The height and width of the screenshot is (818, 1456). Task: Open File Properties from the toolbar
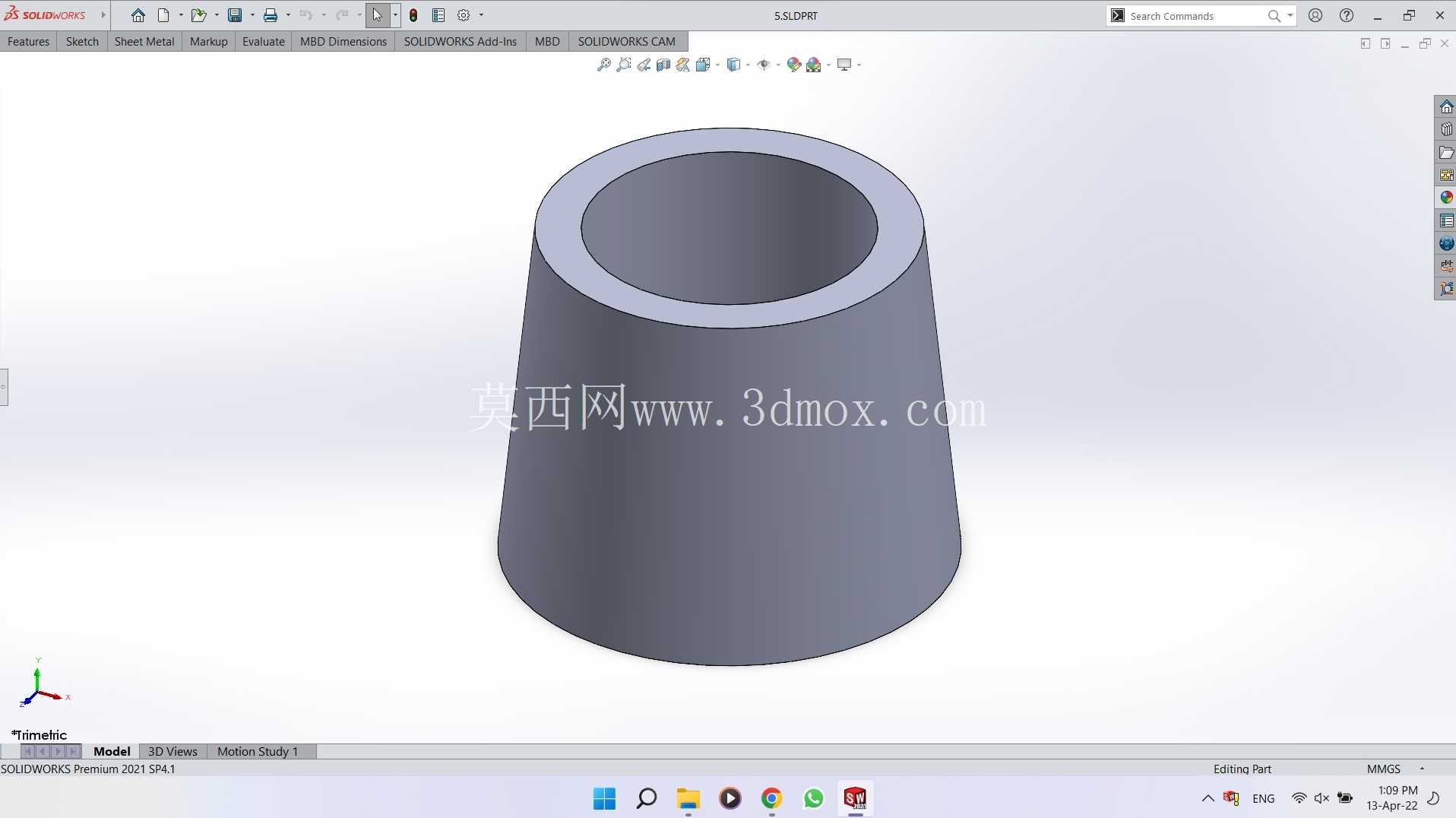click(x=438, y=15)
